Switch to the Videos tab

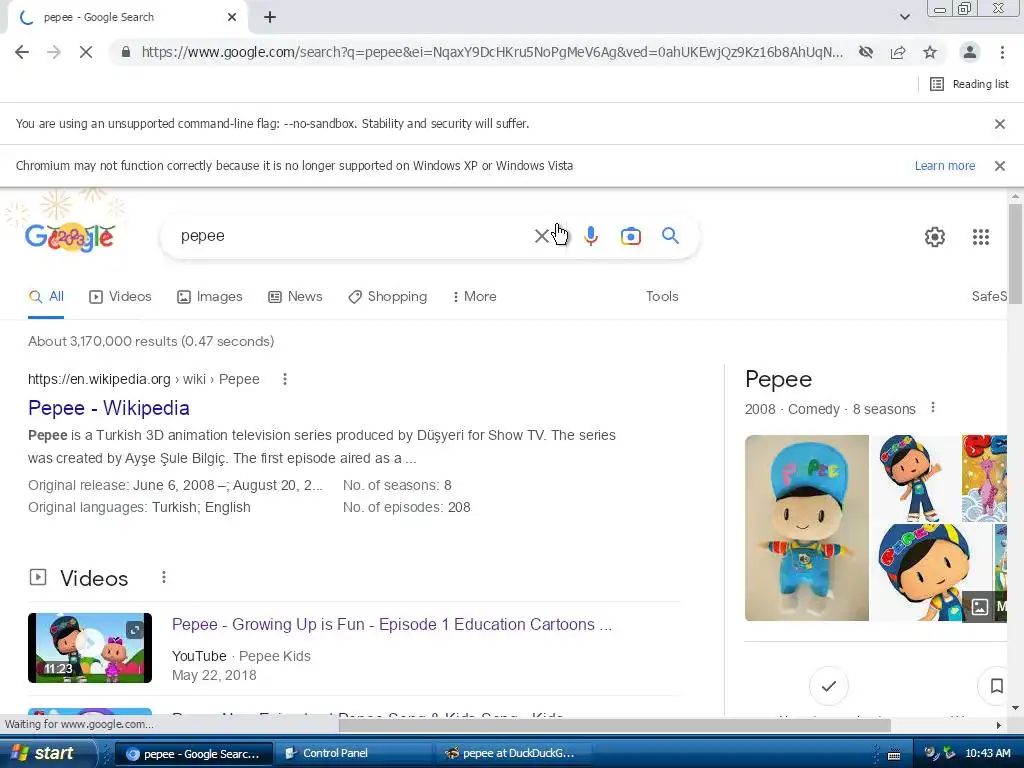click(120, 296)
